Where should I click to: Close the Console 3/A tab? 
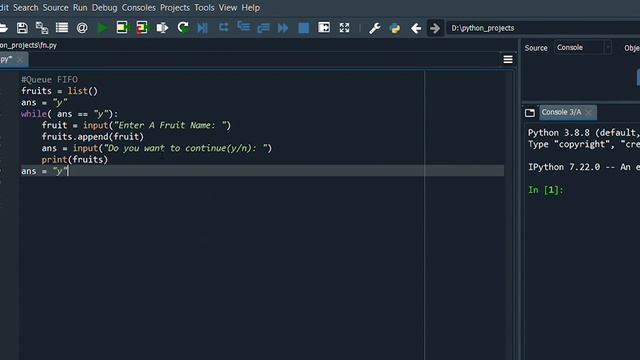coord(589,112)
